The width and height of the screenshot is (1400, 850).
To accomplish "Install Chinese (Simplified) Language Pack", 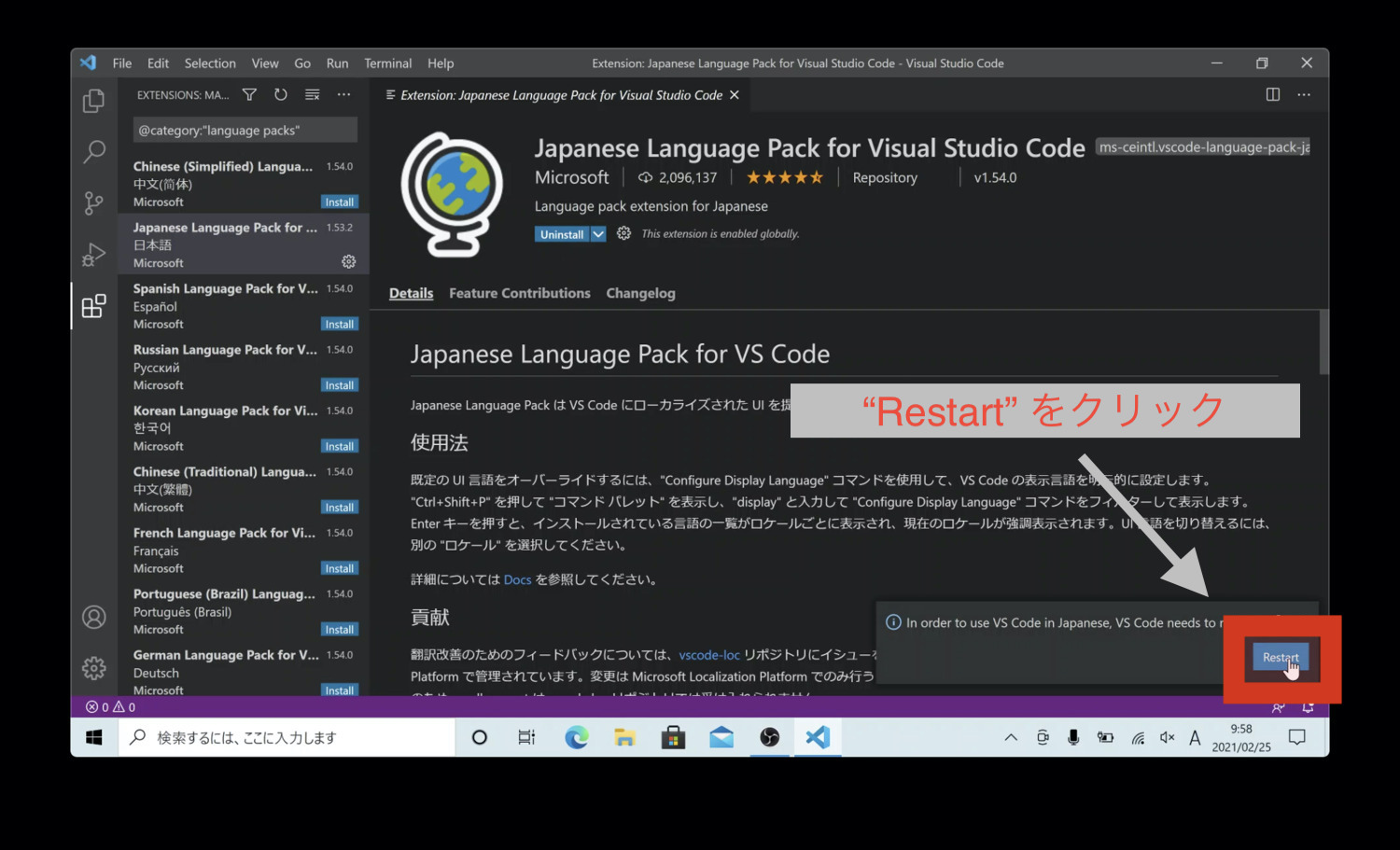I will pyautogui.click(x=340, y=202).
